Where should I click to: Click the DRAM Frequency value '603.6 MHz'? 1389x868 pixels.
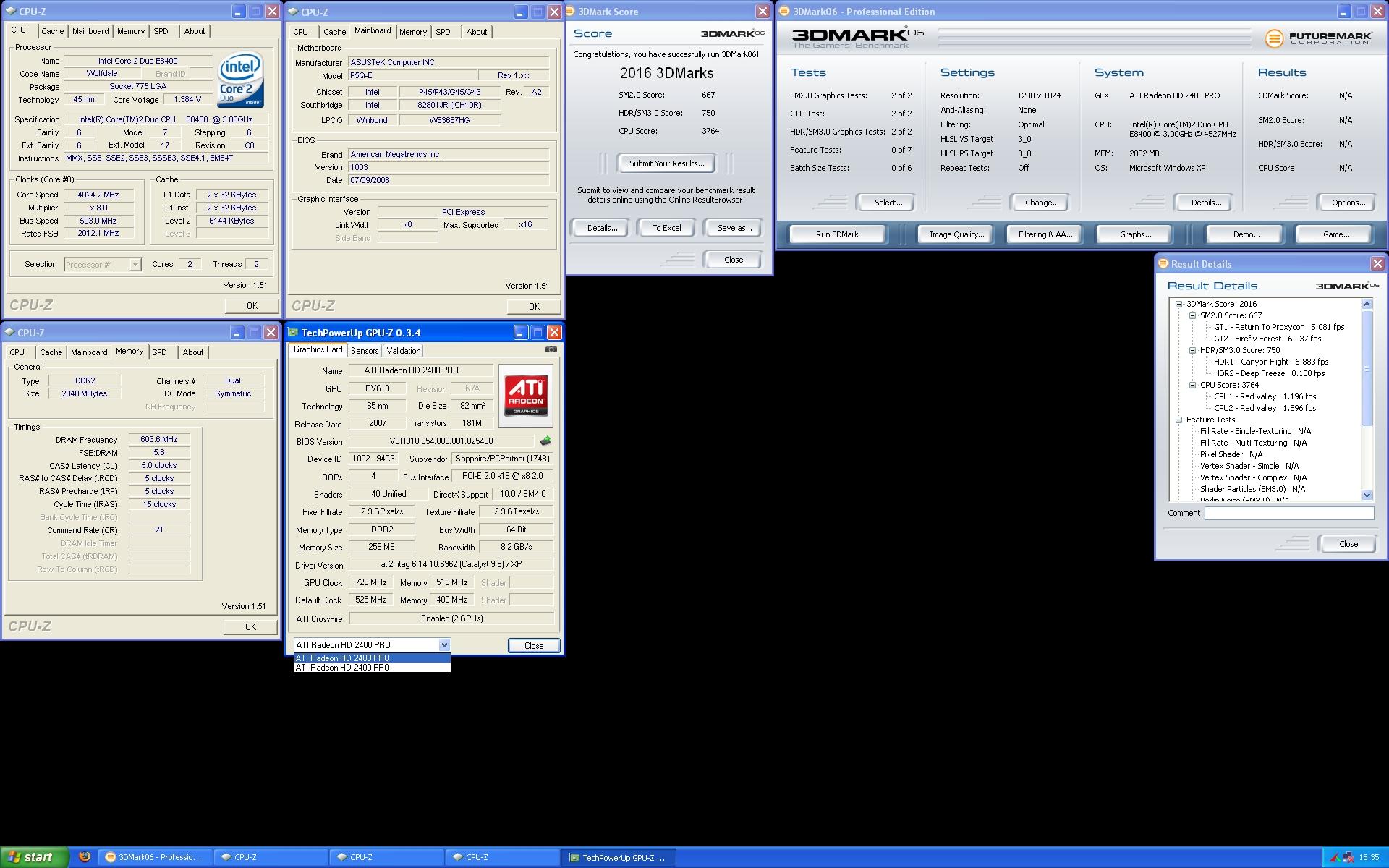159,439
